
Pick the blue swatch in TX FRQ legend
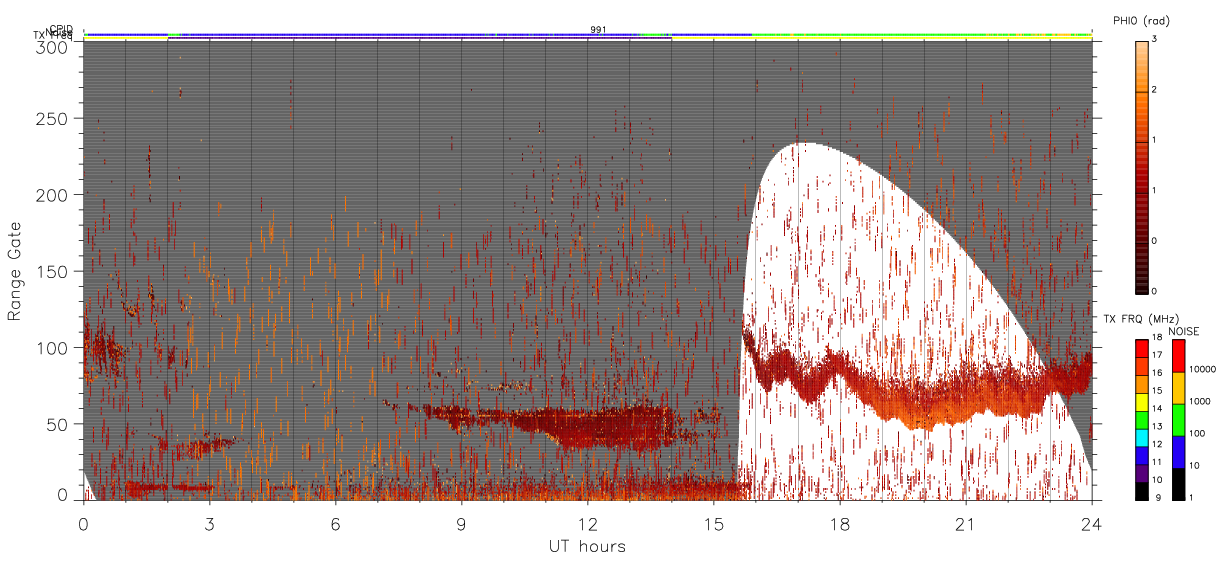pos(1142,456)
